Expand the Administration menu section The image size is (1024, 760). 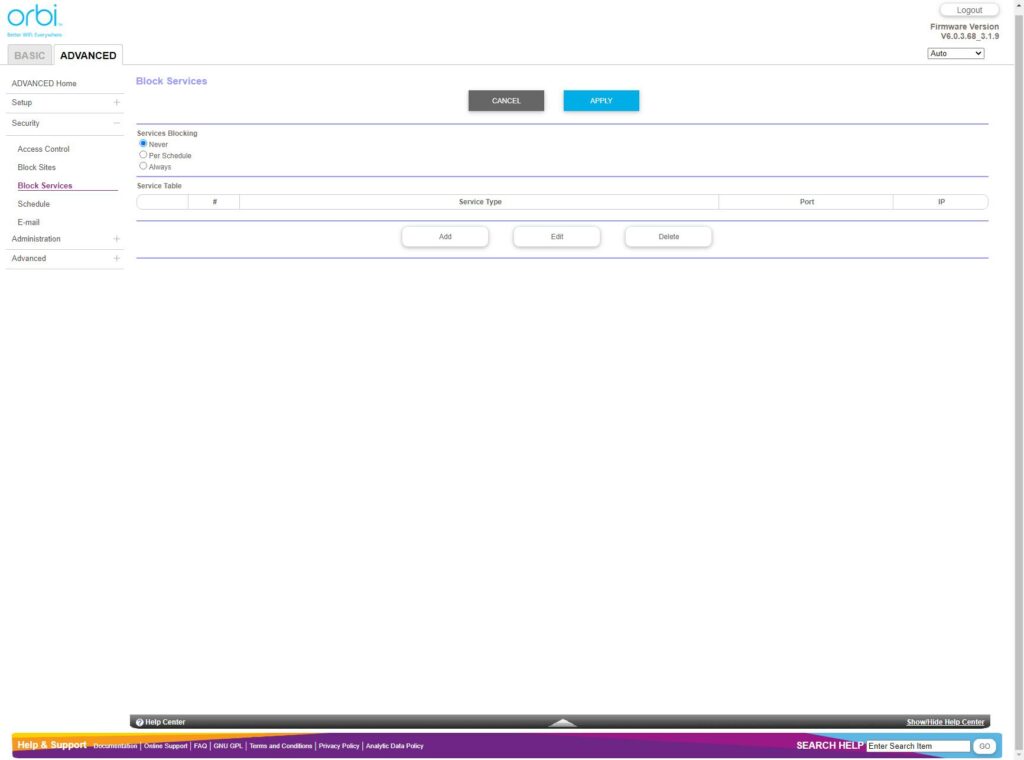point(116,239)
